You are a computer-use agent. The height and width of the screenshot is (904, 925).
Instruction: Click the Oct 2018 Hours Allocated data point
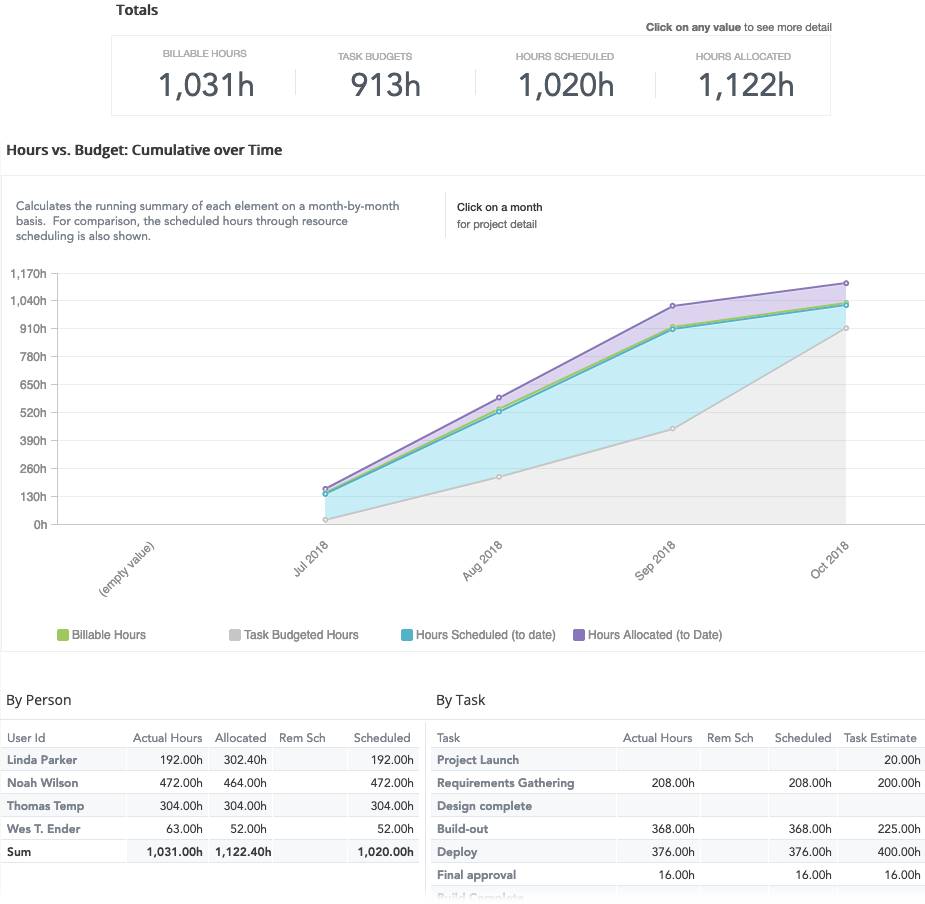click(846, 283)
